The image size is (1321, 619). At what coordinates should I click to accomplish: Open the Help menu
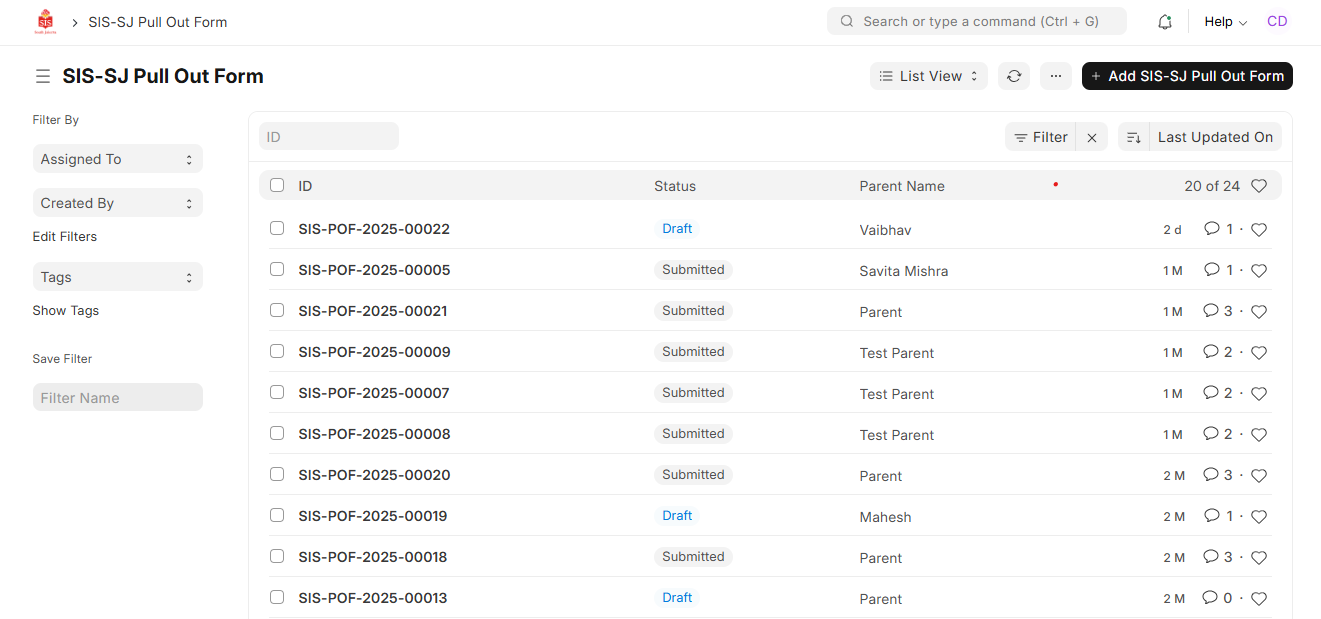(x=1225, y=22)
